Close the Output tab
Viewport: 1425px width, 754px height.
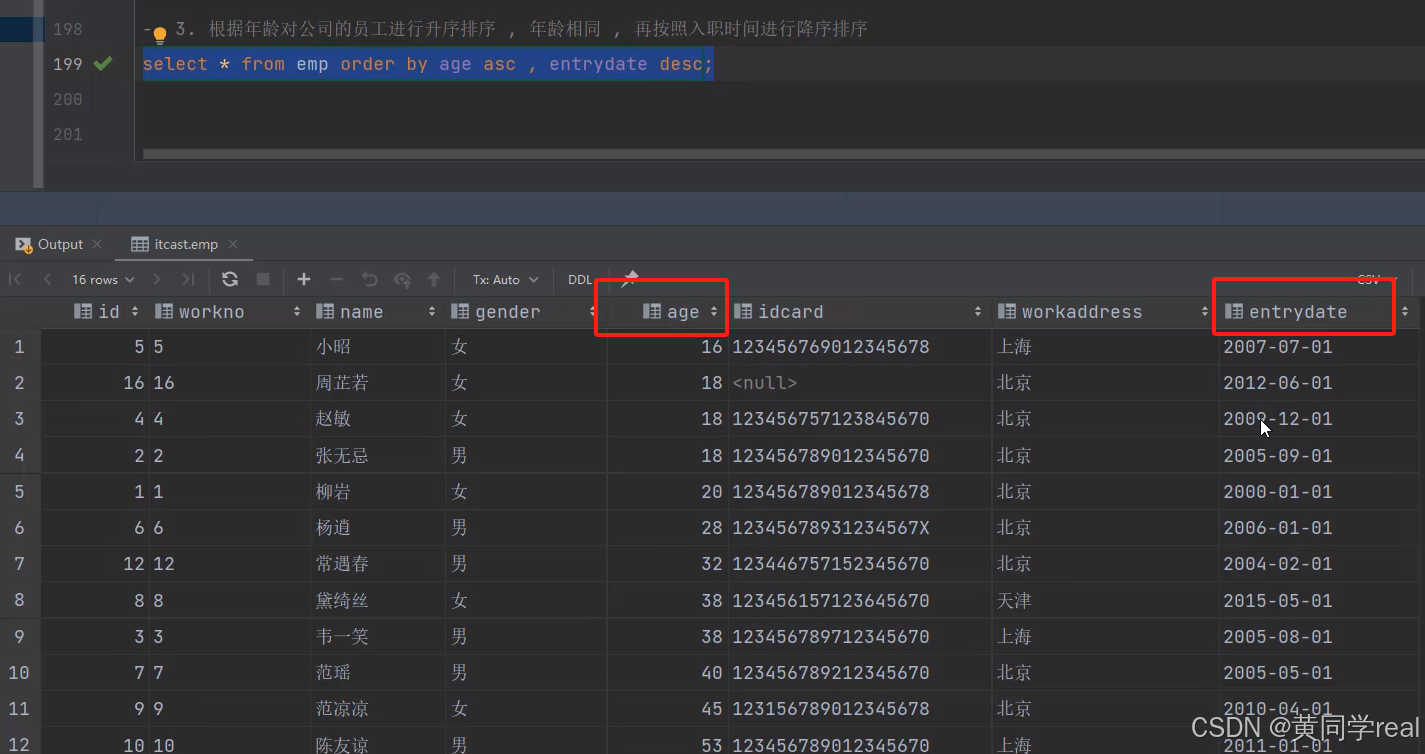(x=97, y=244)
